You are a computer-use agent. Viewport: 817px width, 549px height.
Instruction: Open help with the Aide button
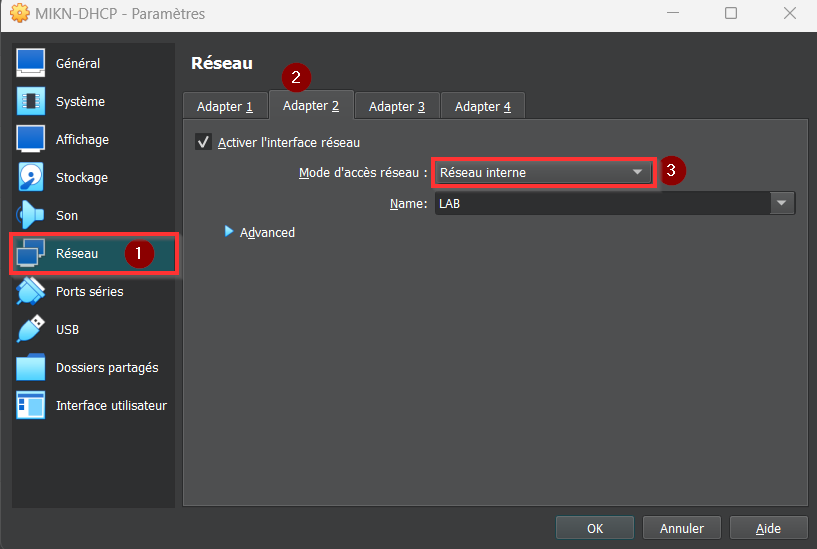(769, 528)
